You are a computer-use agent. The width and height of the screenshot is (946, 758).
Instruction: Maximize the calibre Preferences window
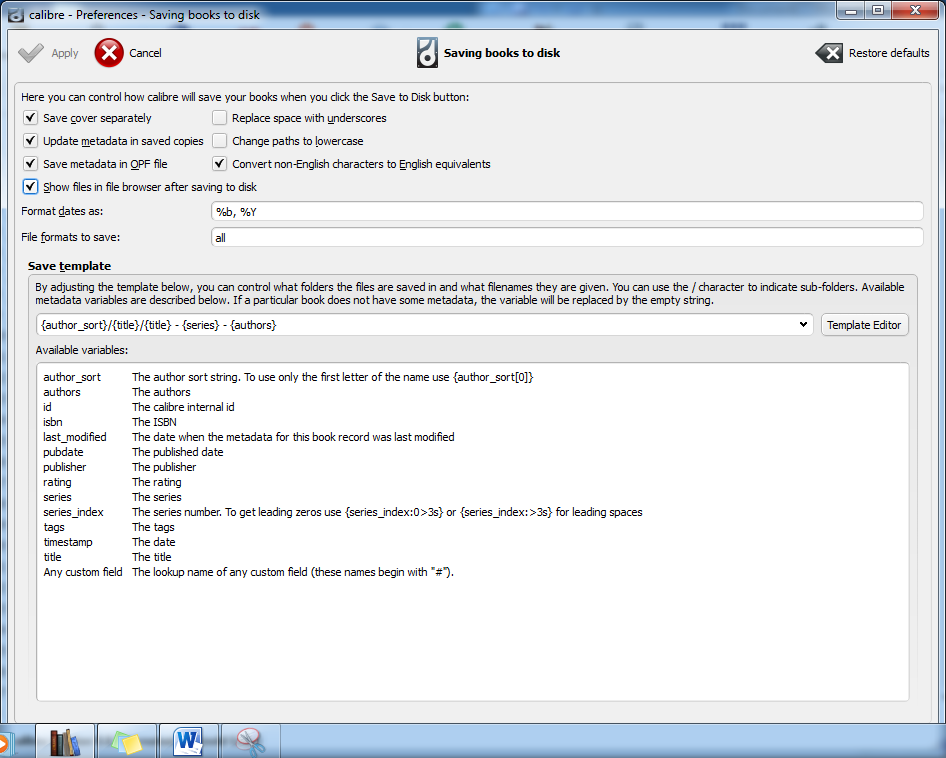tap(878, 10)
